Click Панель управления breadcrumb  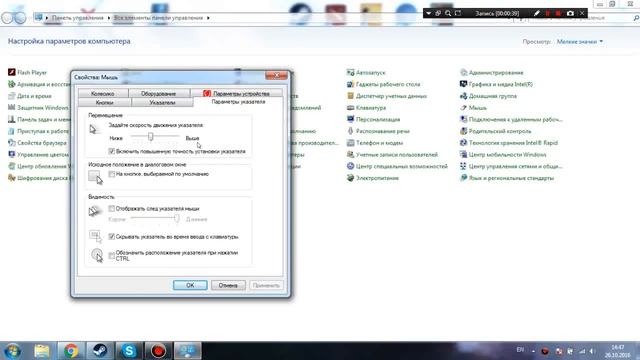77,18
